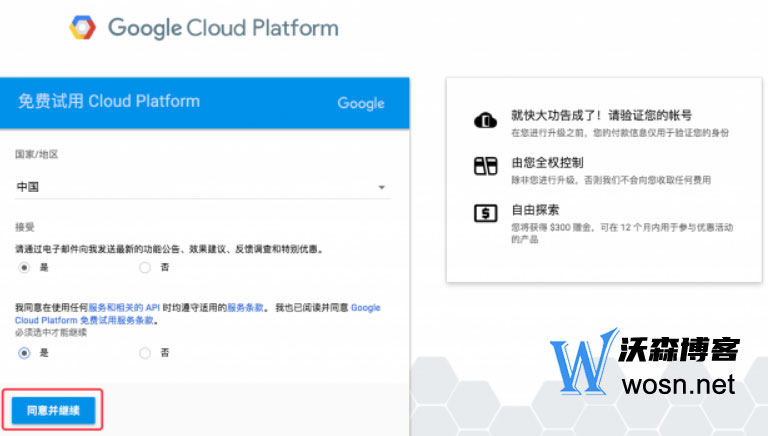The image size is (768, 436).
Task: Click the 就快大功告成了！请验证您的帐号 heading
Action: click(x=601, y=116)
